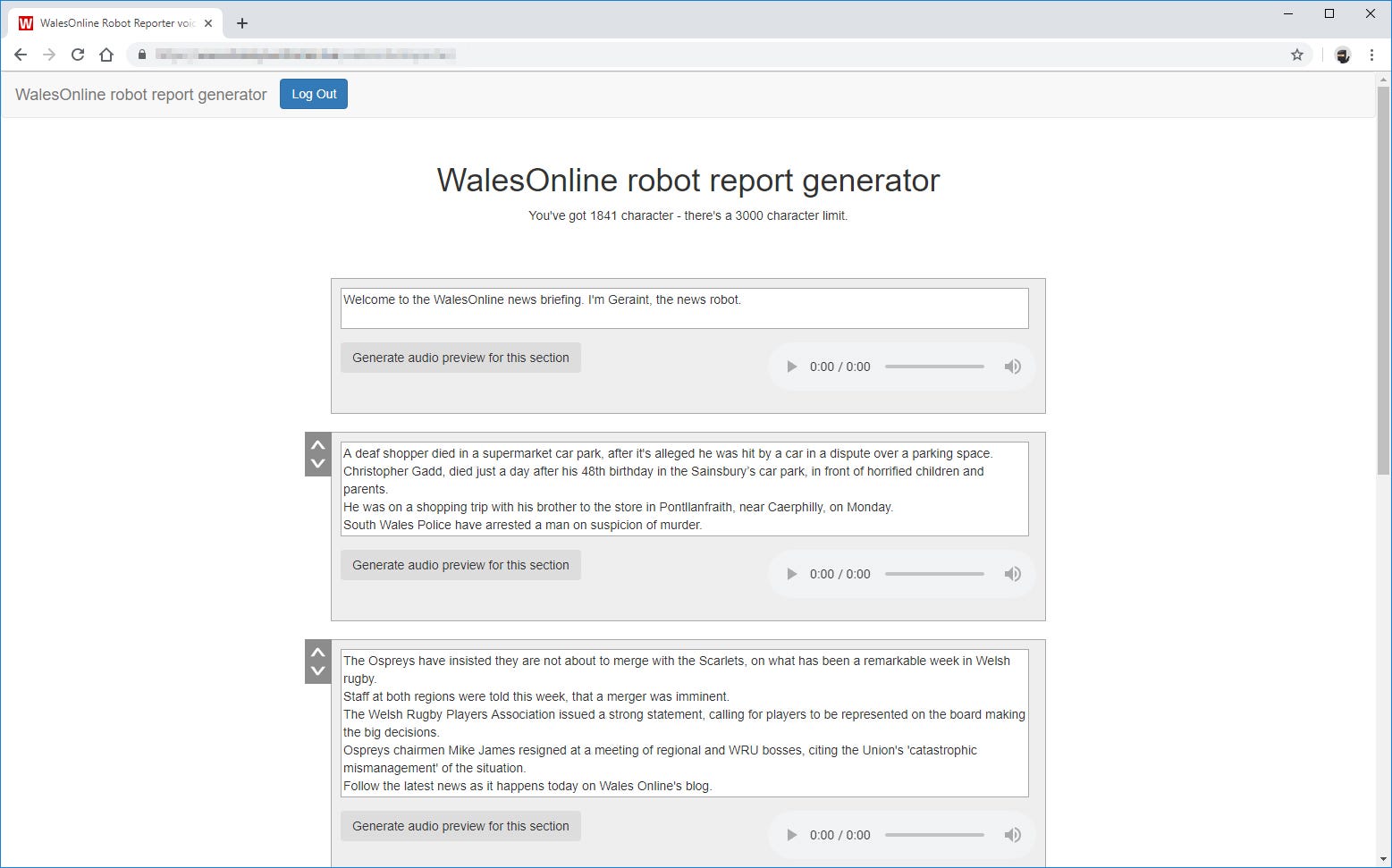Bookmark this page with the star
This screenshot has height=868, width=1392.
click(x=1297, y=55)
